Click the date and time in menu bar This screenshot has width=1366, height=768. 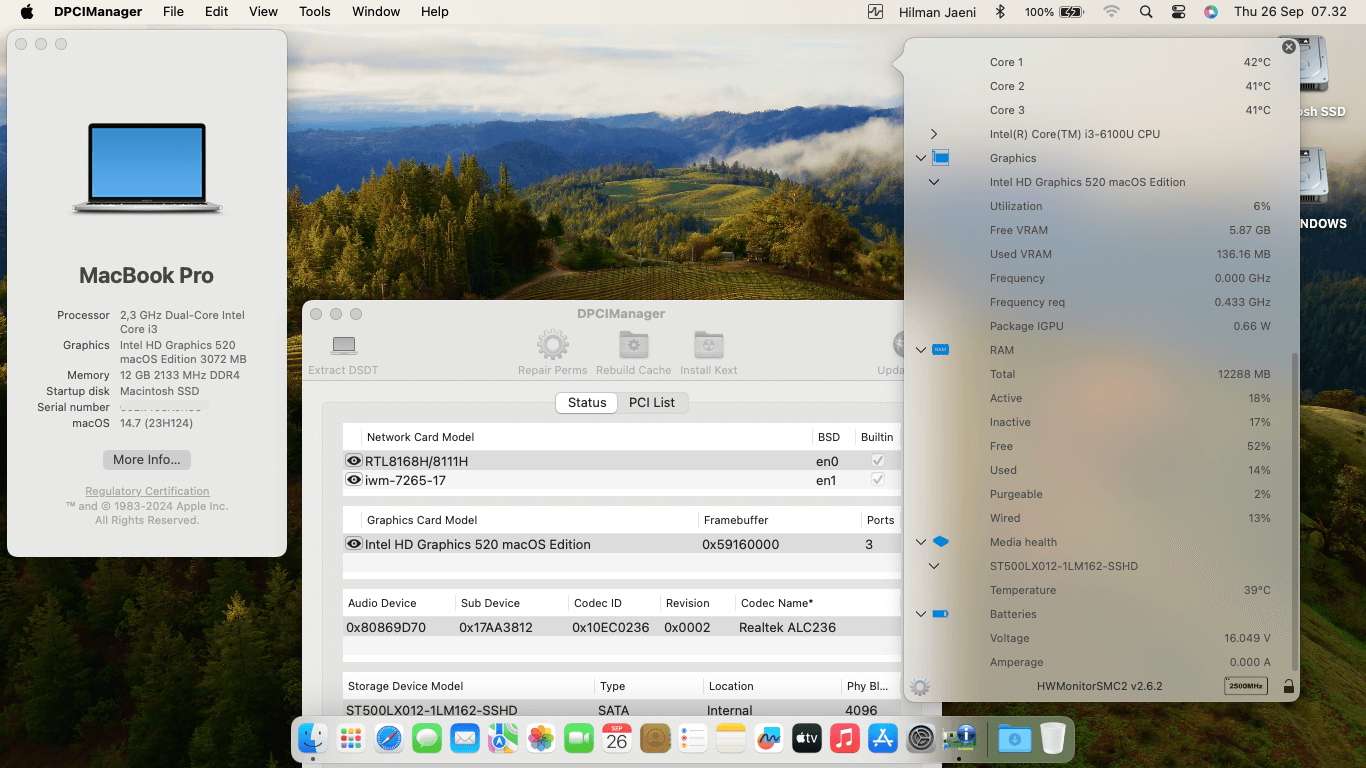pos(1290,12)
